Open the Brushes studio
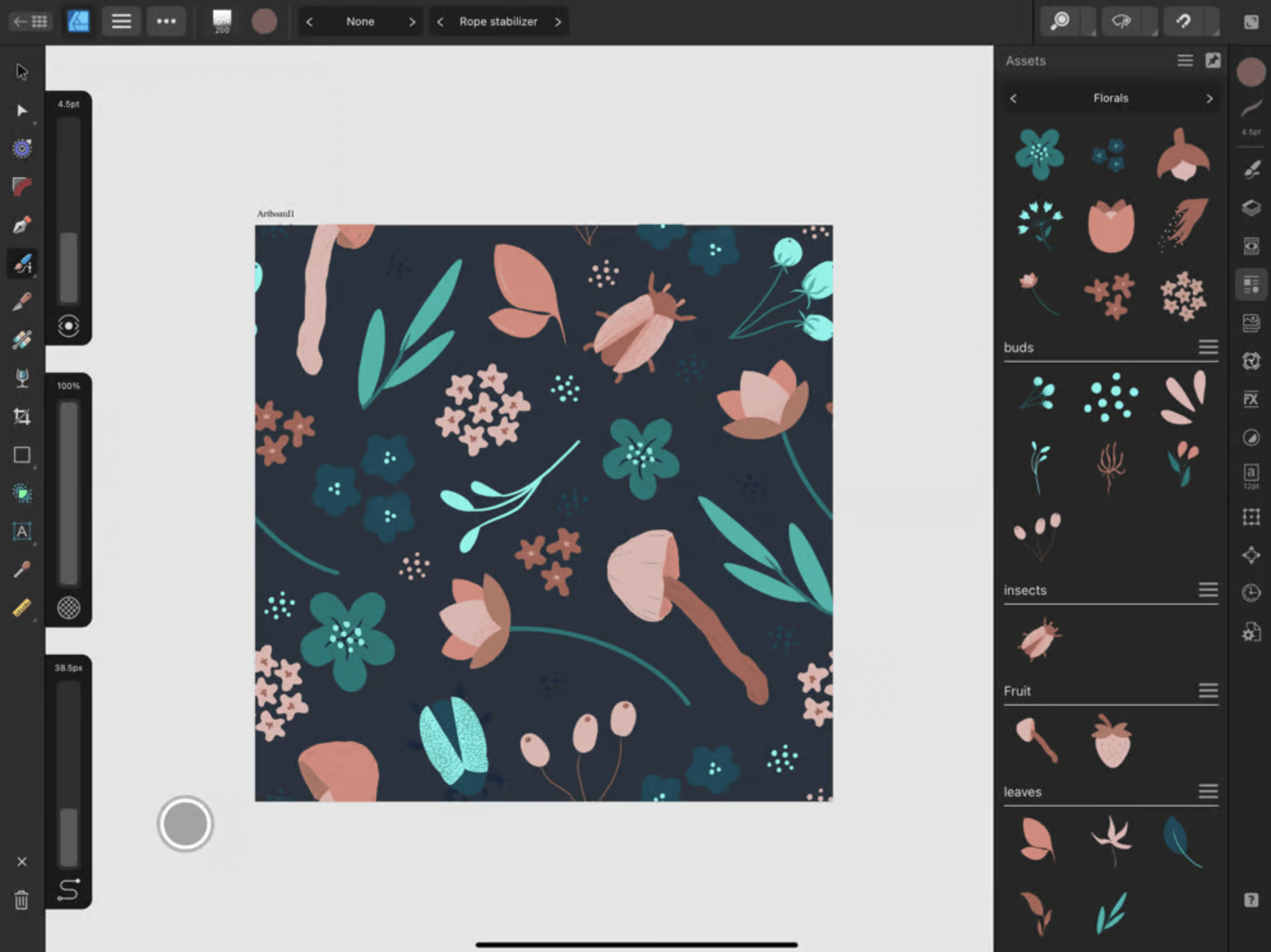The width and height of the screenshot is (1271, 952). (1251, 170)
